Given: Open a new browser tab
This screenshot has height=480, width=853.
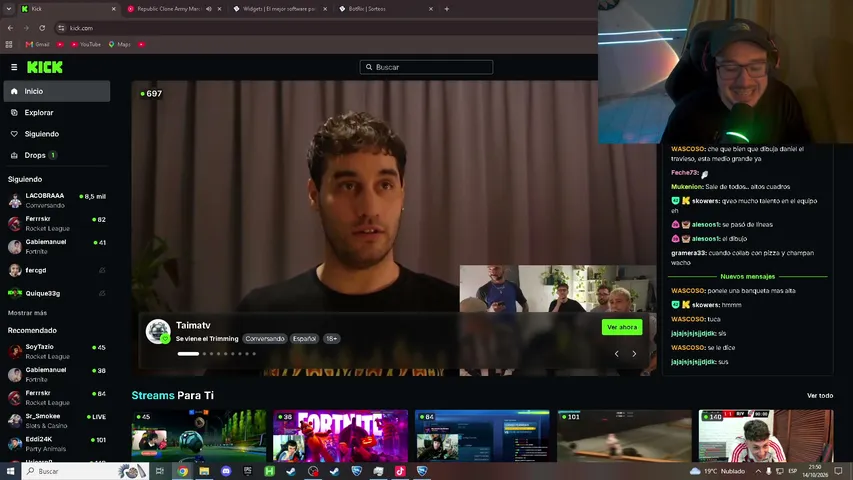Looking at the screenshot, I should [447, 9].
